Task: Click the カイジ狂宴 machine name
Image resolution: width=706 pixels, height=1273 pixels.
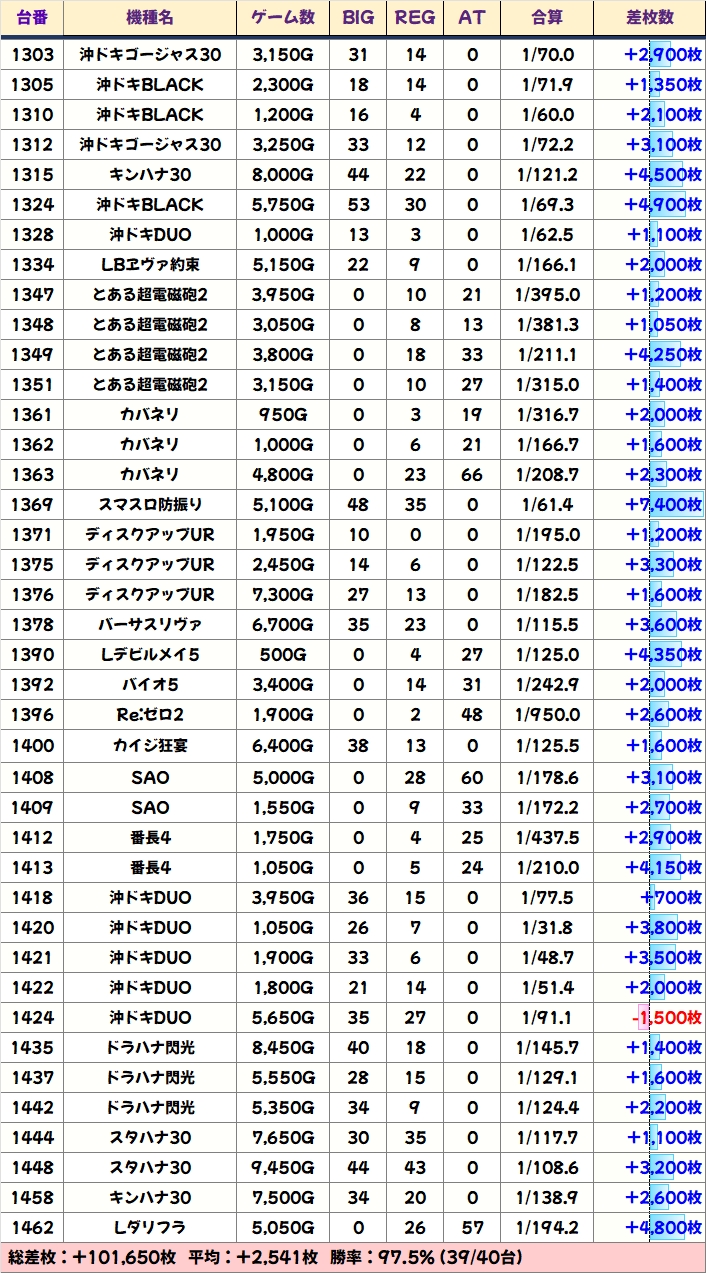Action: [x=150, y=745]
